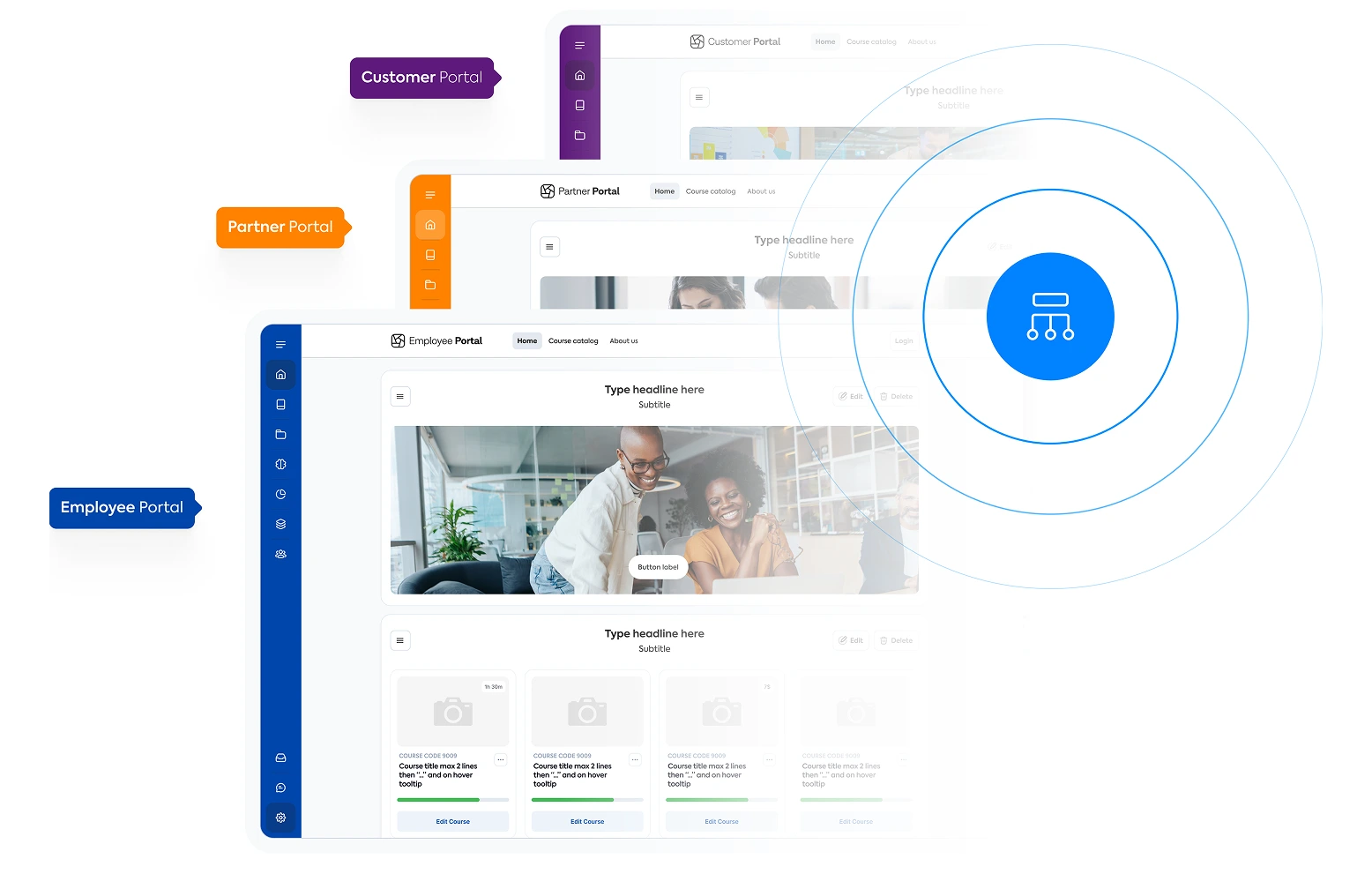Click the green progress bar on second course card
Image resolution: width=1372 pixels, height=889 pixels.
point(572,800)
